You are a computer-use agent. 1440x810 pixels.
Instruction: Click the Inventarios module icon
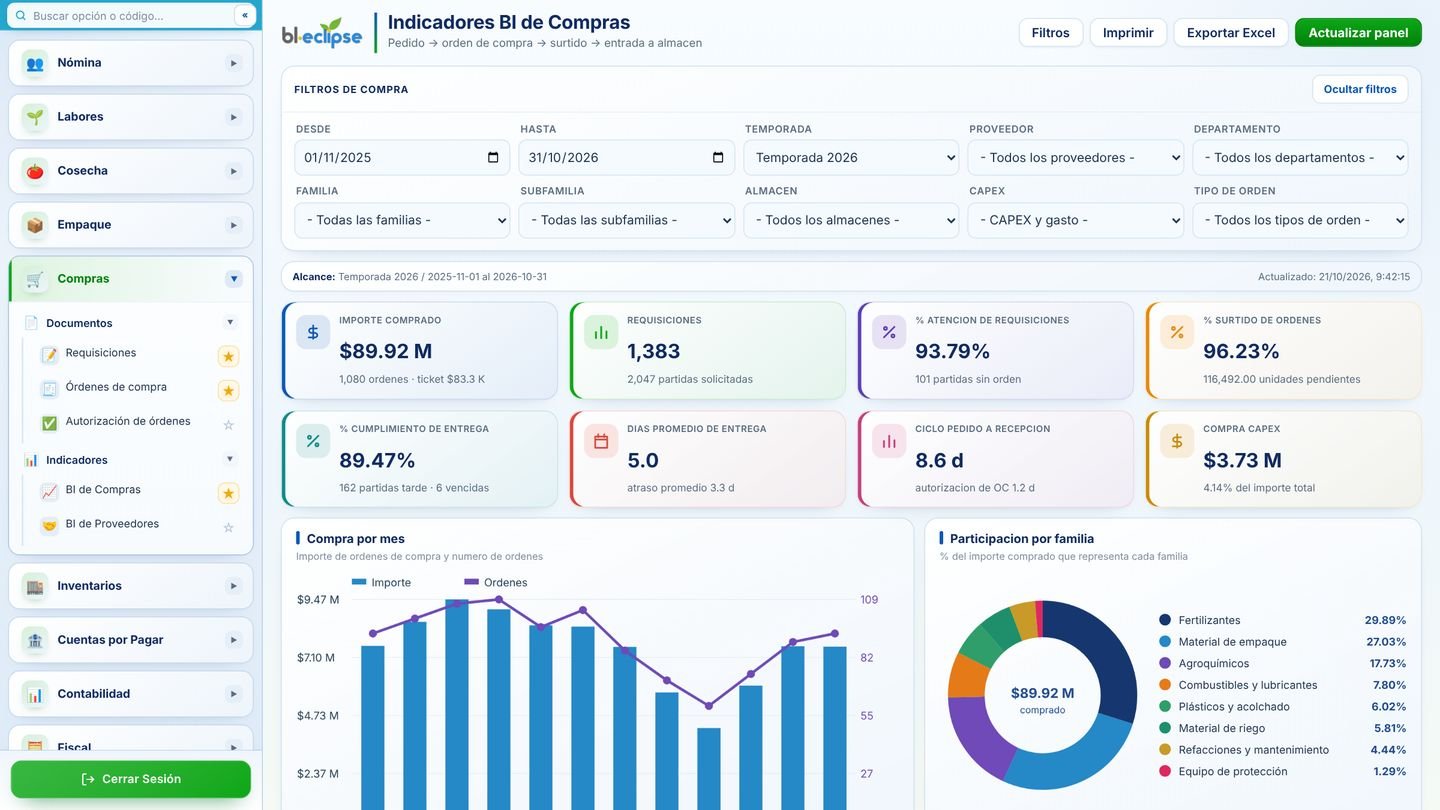(35, 586)
